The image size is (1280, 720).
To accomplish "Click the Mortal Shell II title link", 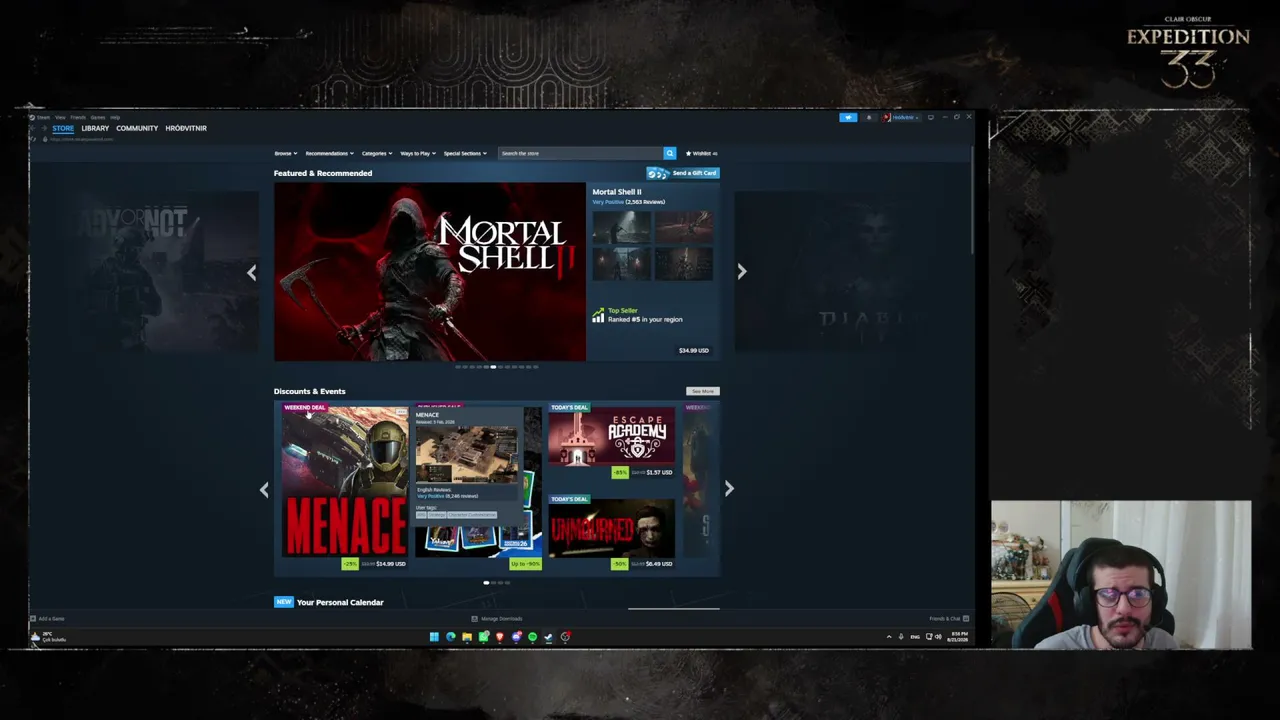I will pyautogui.click(x=617, y=192).
